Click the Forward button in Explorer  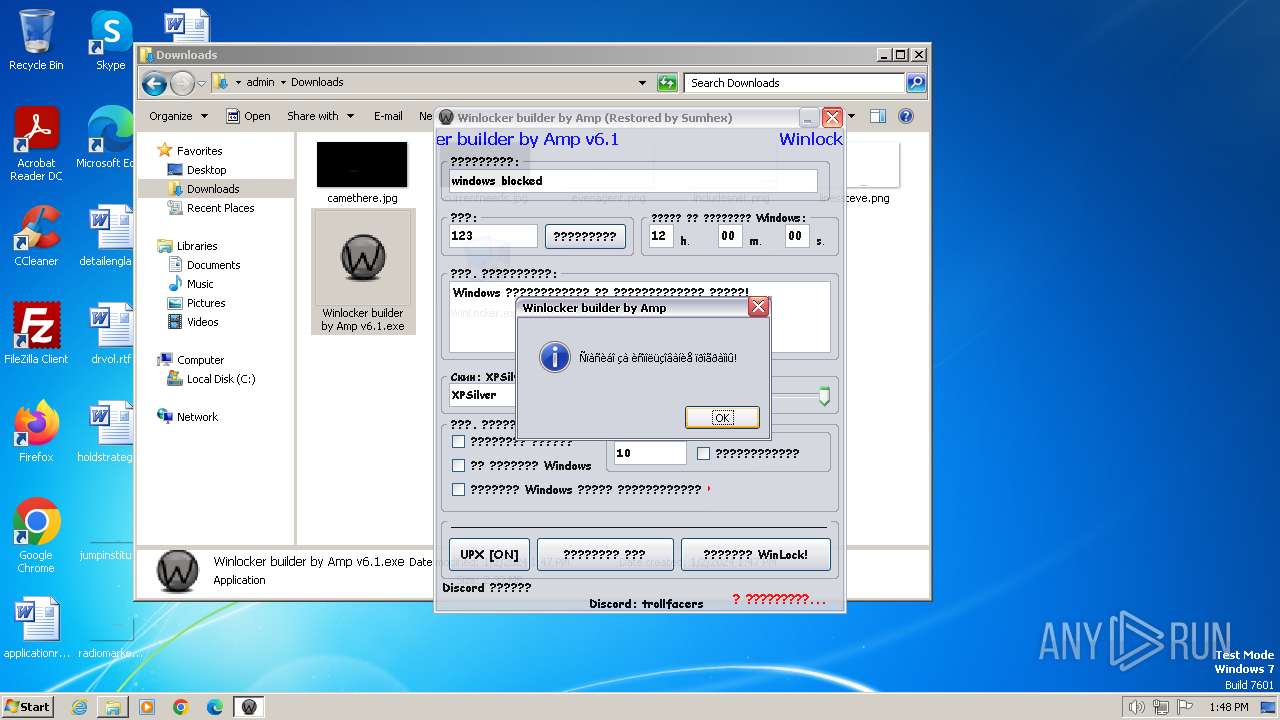click(181, 83)
